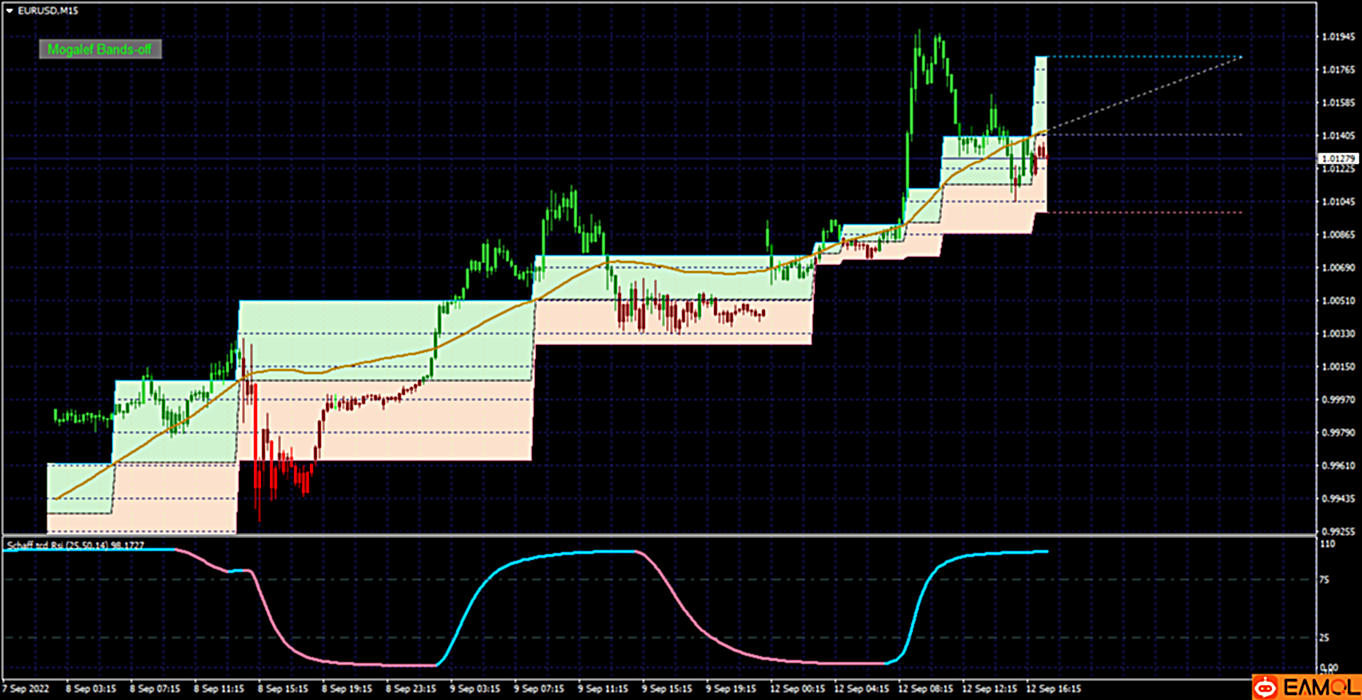Screen dimensions: 1362x700
Task: Click price level 1.00690 on the axis
Action: 1337,267
